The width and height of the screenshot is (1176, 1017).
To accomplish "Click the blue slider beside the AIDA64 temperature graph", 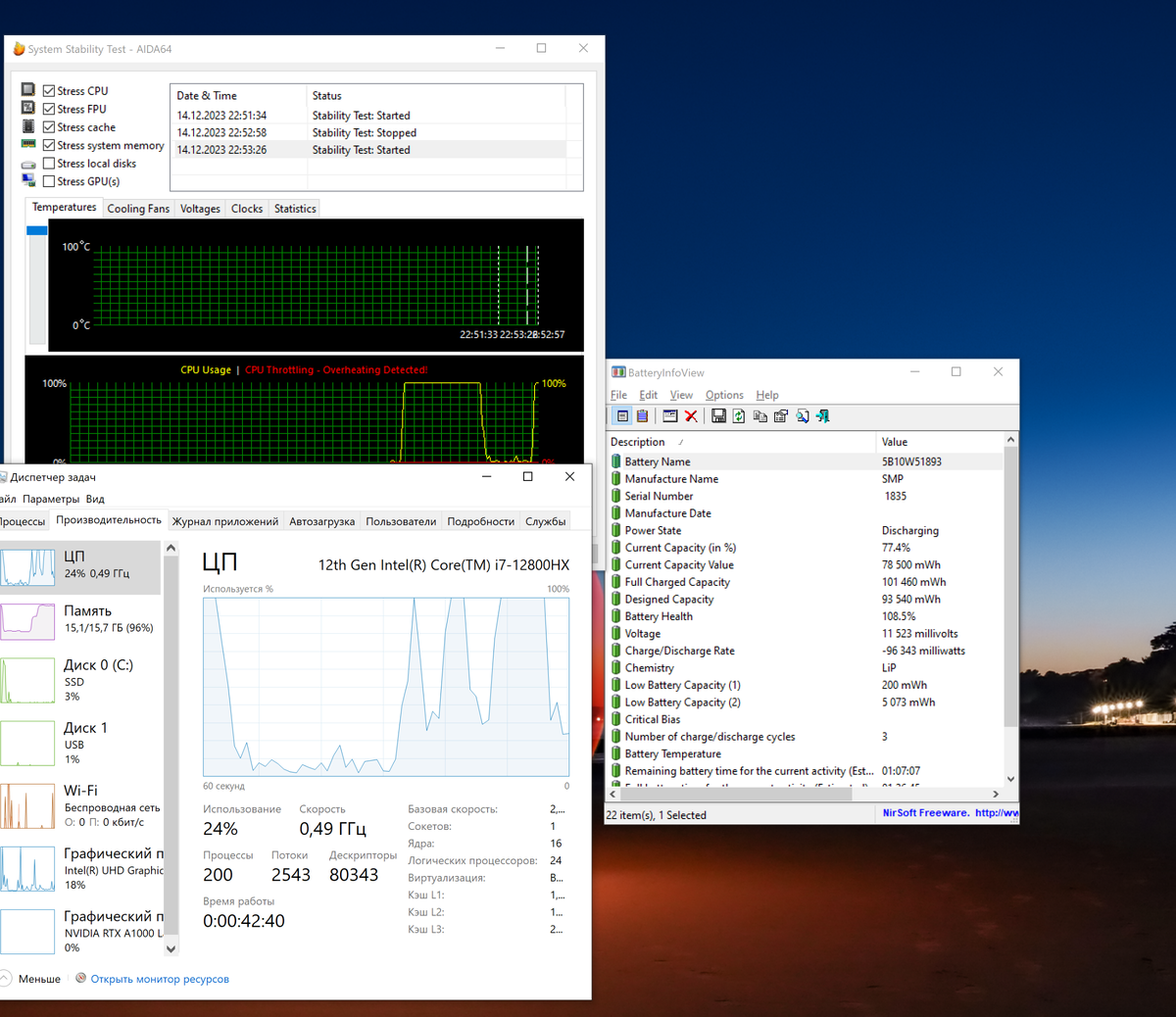I will (37, 230).
